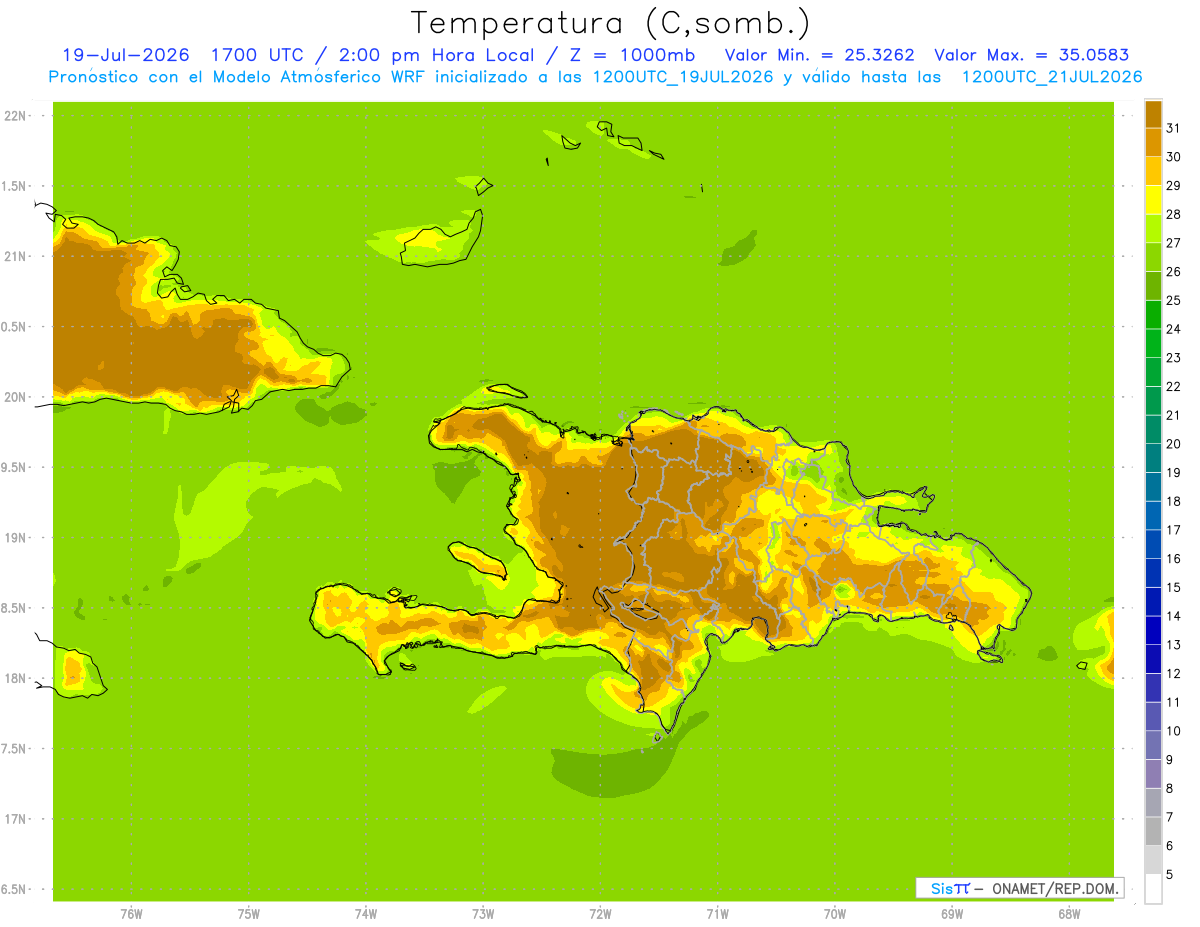
Task: Pick the green swatch between 26 and 27
Action: pos(1153,256)
